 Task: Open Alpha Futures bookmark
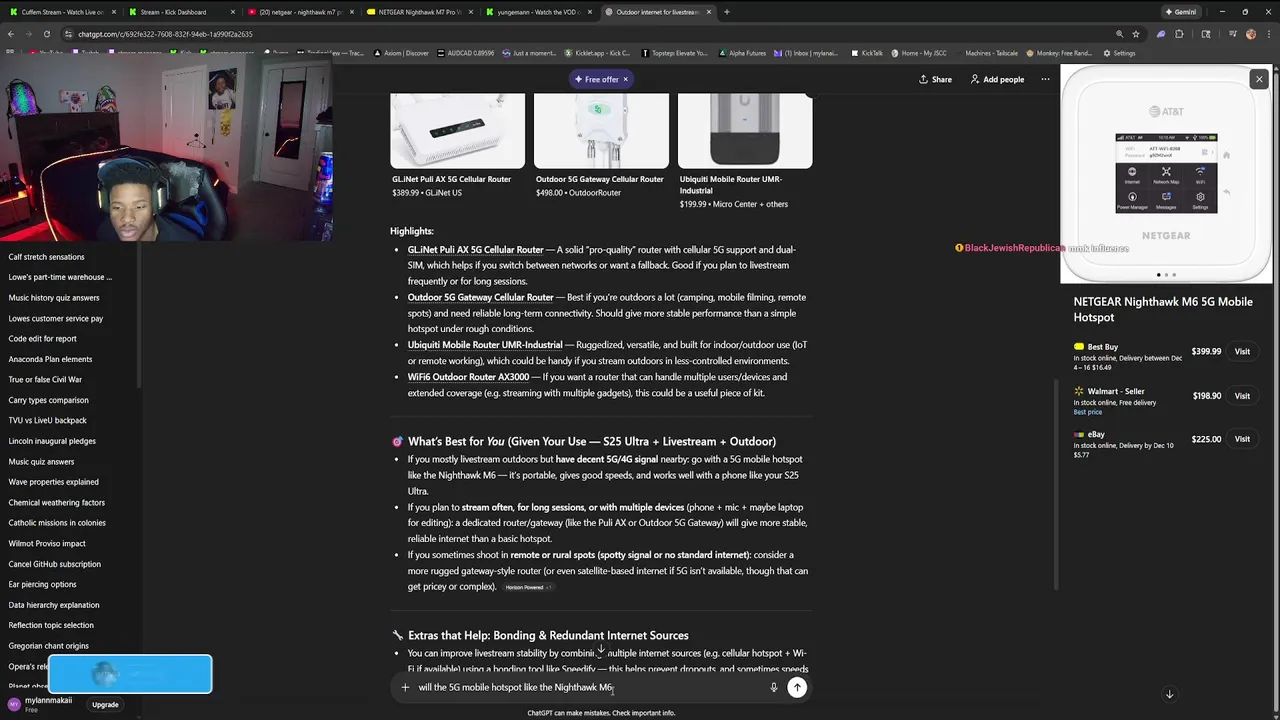pos(742,53)
